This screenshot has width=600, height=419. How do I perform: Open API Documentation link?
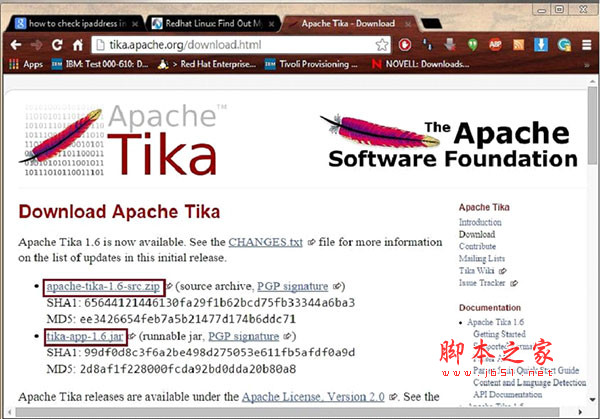tap(507, 395)
